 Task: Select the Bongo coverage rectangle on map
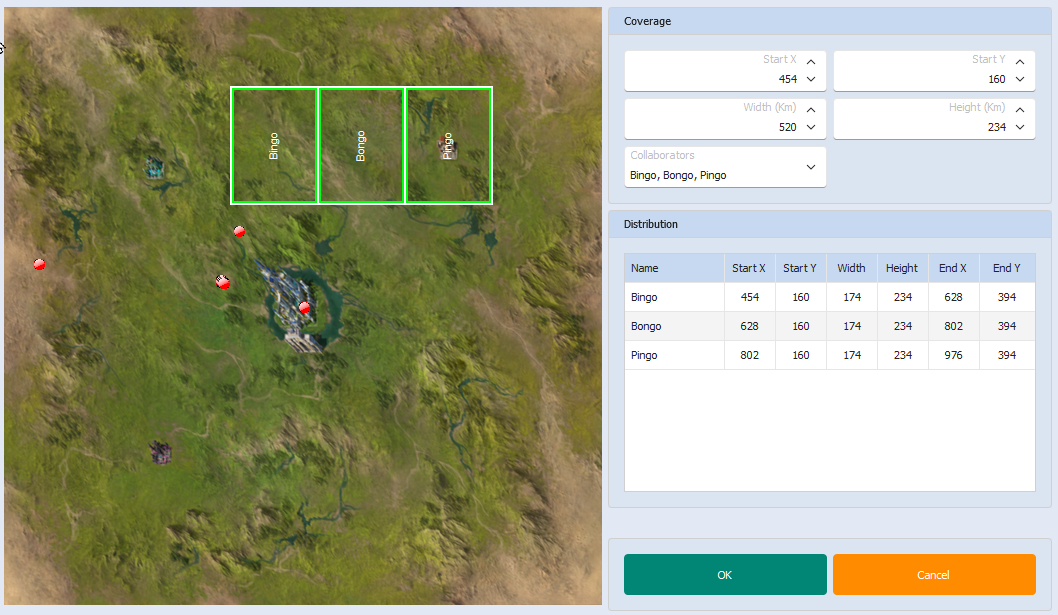click(x=361, y=146)
